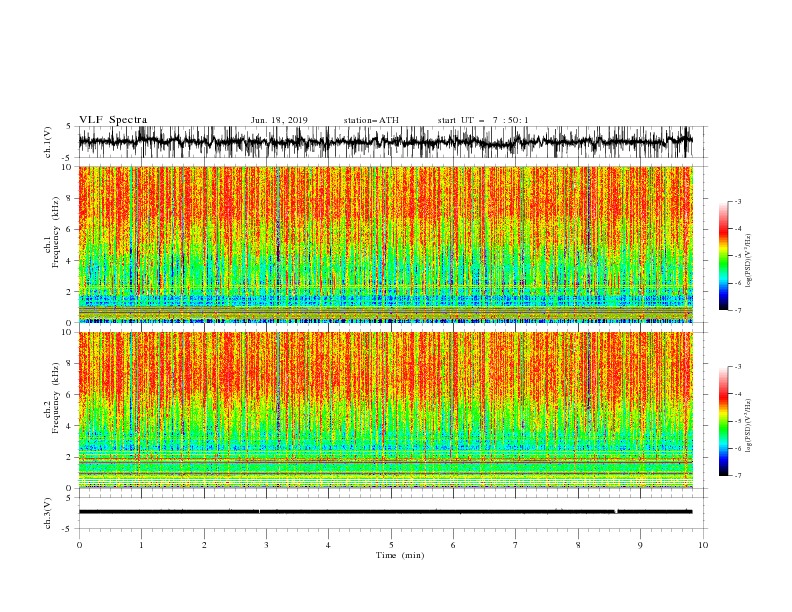
Task: Click the upper colorbar's "-7" tick label
Action: point(737,310)
